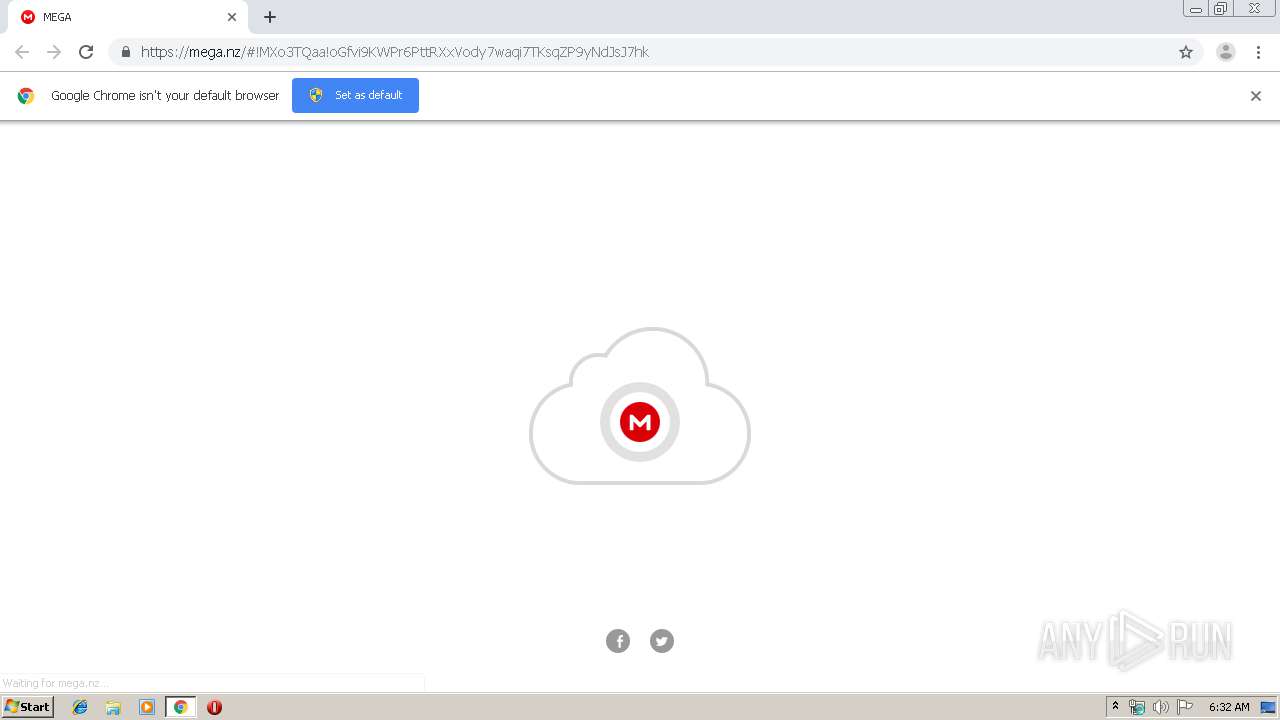Image resolution: width=1280 pixels, height=720 pixels.
Task: Open the red Opera icon on taskbar
Action: coord(214,707)
